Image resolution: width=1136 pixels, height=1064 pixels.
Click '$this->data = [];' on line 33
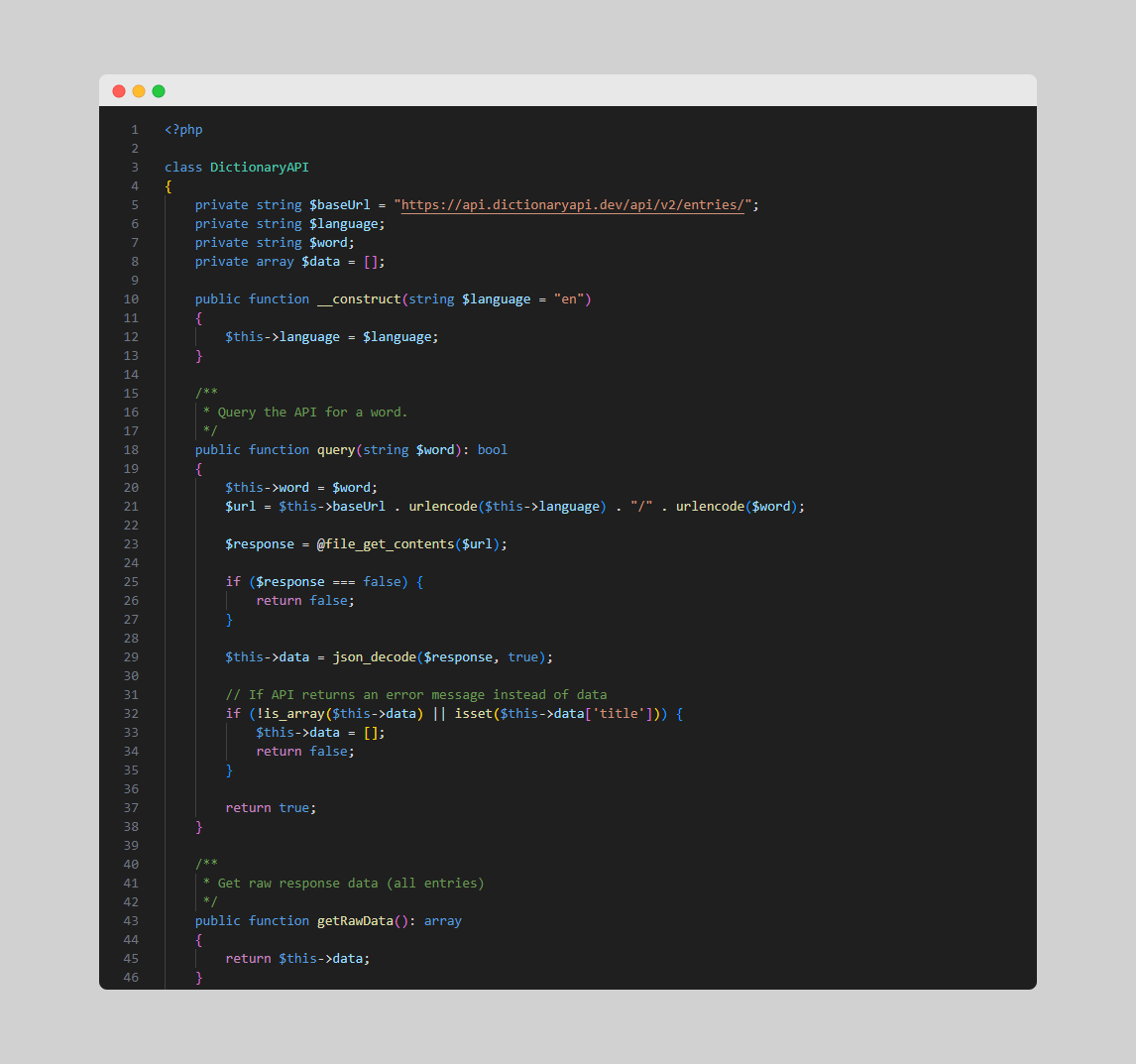point(320,733)
